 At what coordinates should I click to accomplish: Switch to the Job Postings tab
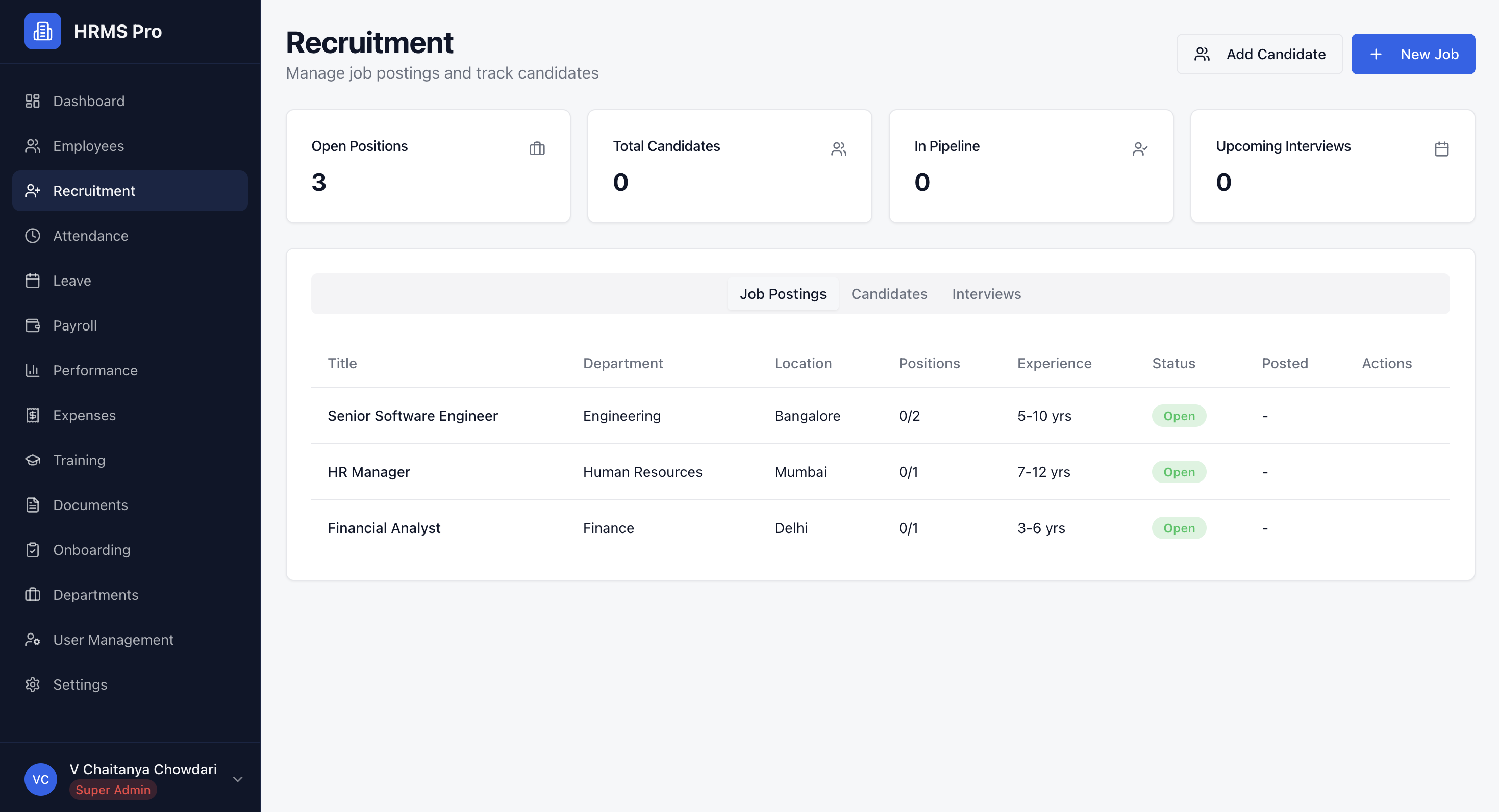(x=783, y=294)
